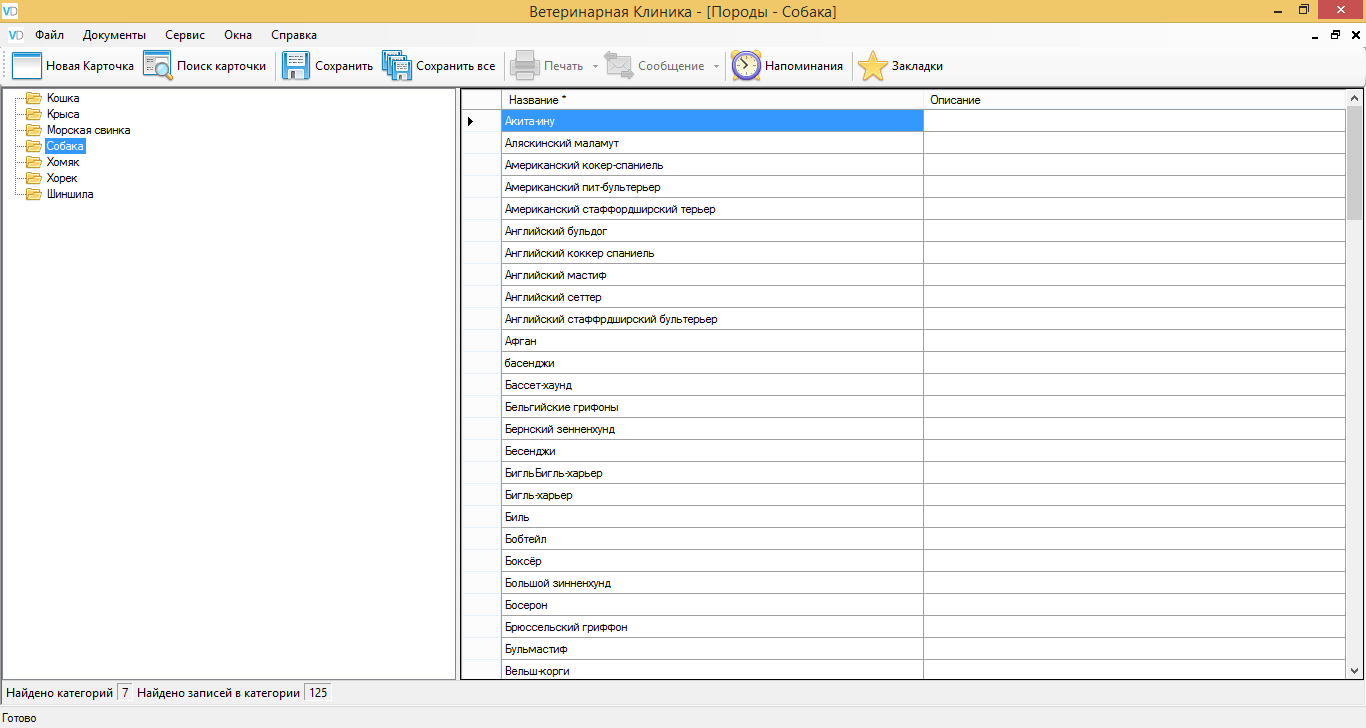
Task: Click the New Card (Новая Карточка) icon
Action: pos(27,66)
